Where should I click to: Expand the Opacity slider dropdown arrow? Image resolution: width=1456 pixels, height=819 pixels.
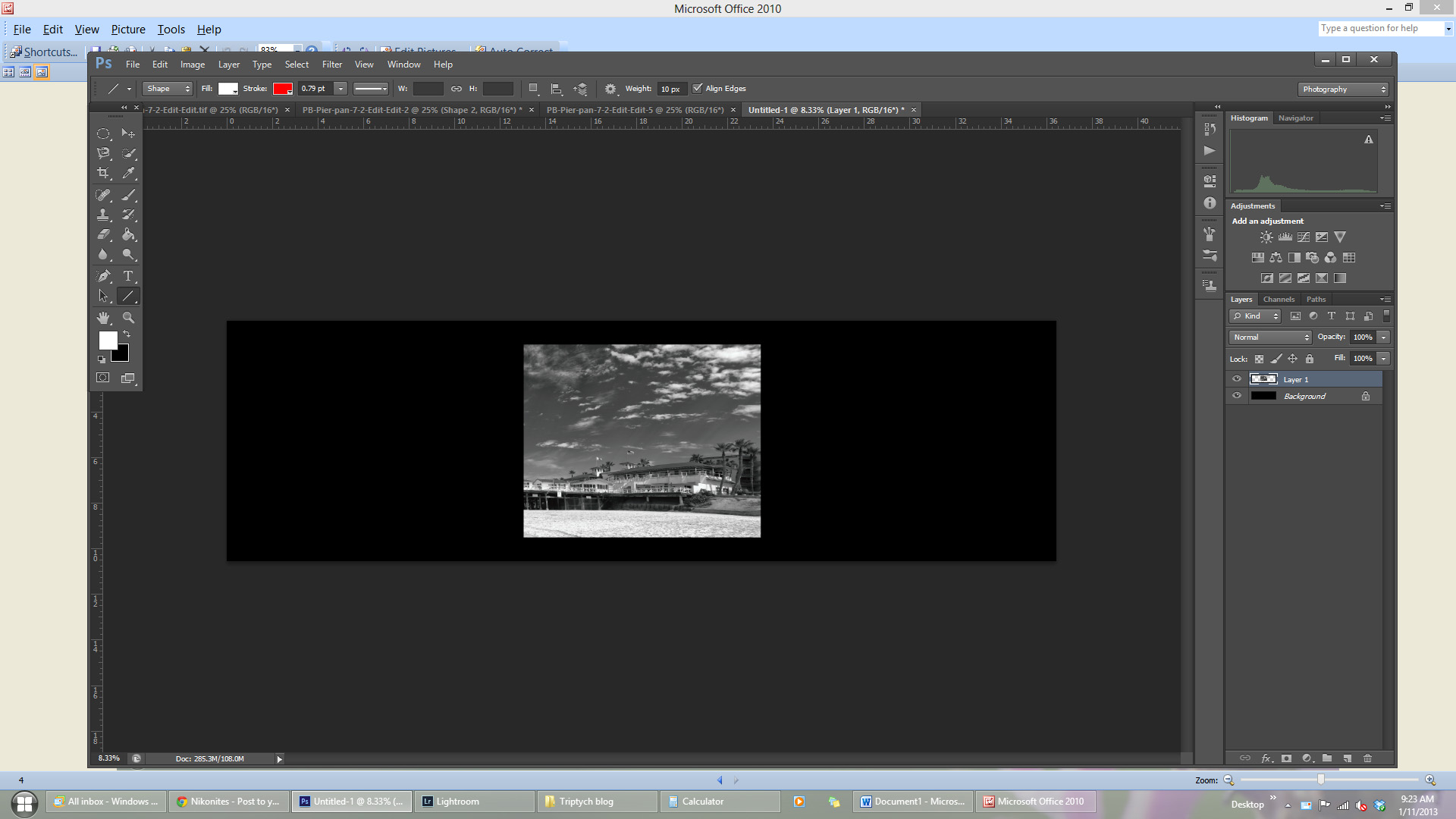coord(1384,337)
